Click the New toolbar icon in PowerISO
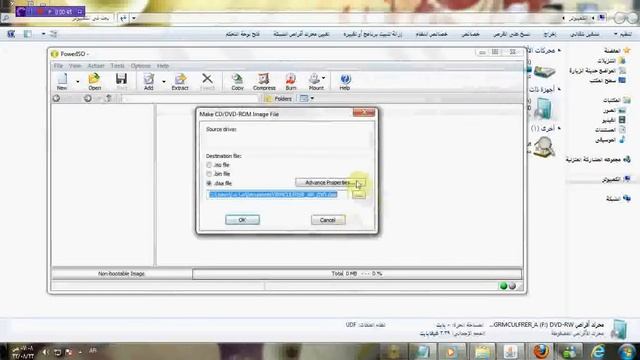 [62, 82]
